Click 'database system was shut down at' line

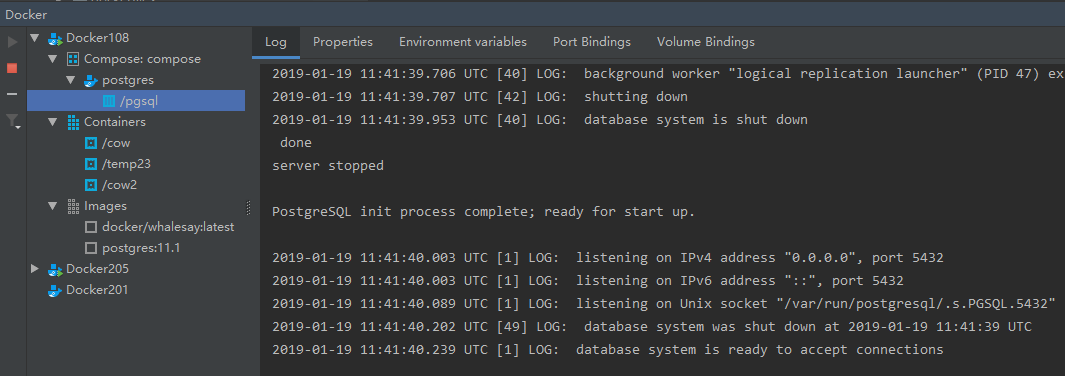click(652, 326)
